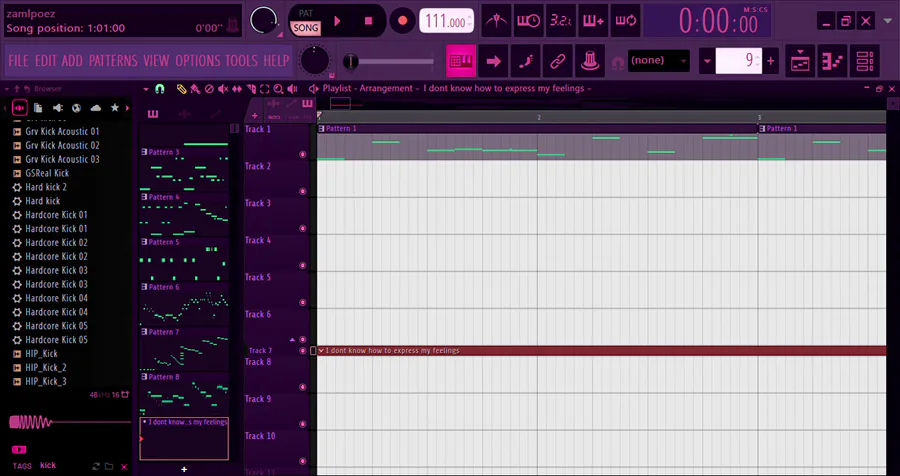
Task: Open the OPTIONS menu
Action: pyautogui.click(x=197, y=60)
